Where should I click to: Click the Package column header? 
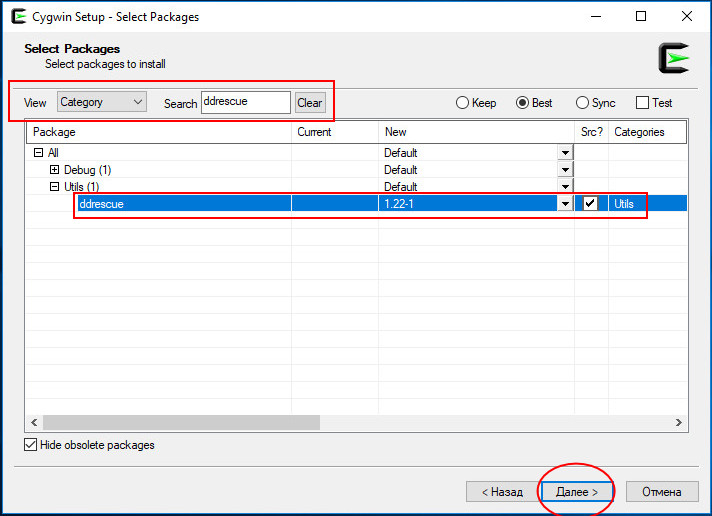pyautogui.click(x=158, y=132)
